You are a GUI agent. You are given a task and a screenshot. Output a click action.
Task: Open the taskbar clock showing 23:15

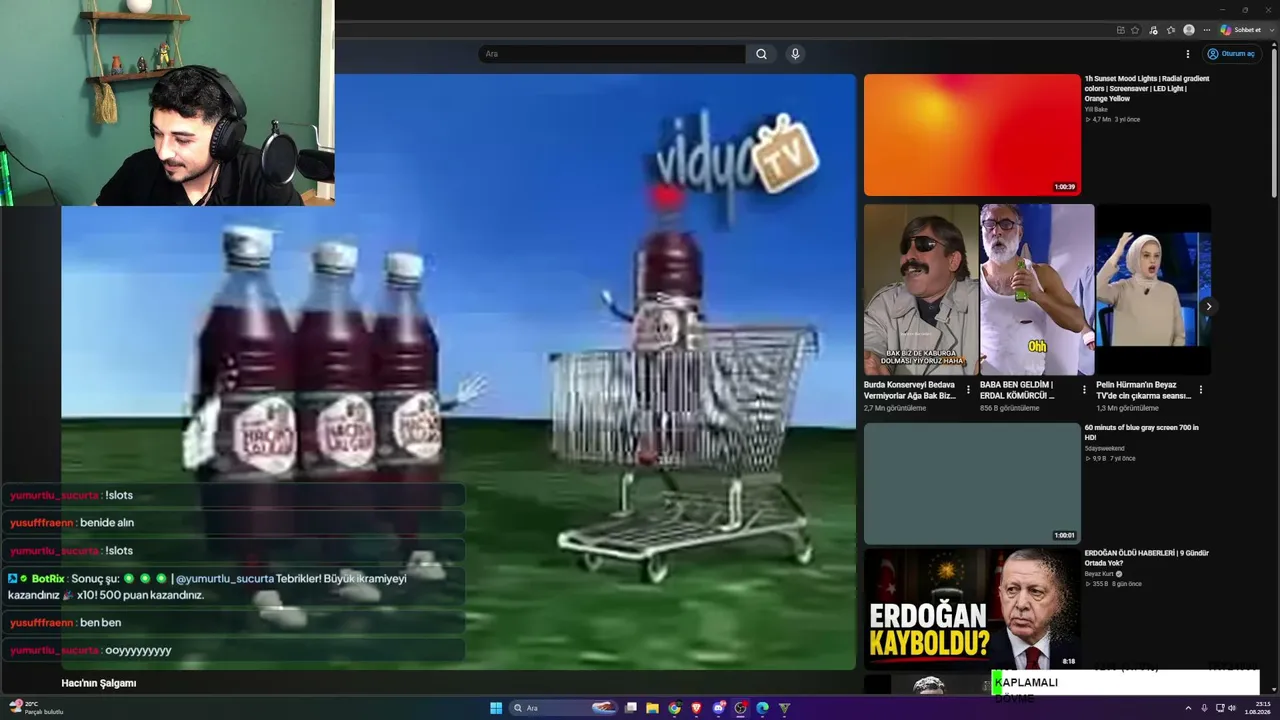click(1256, 708)
